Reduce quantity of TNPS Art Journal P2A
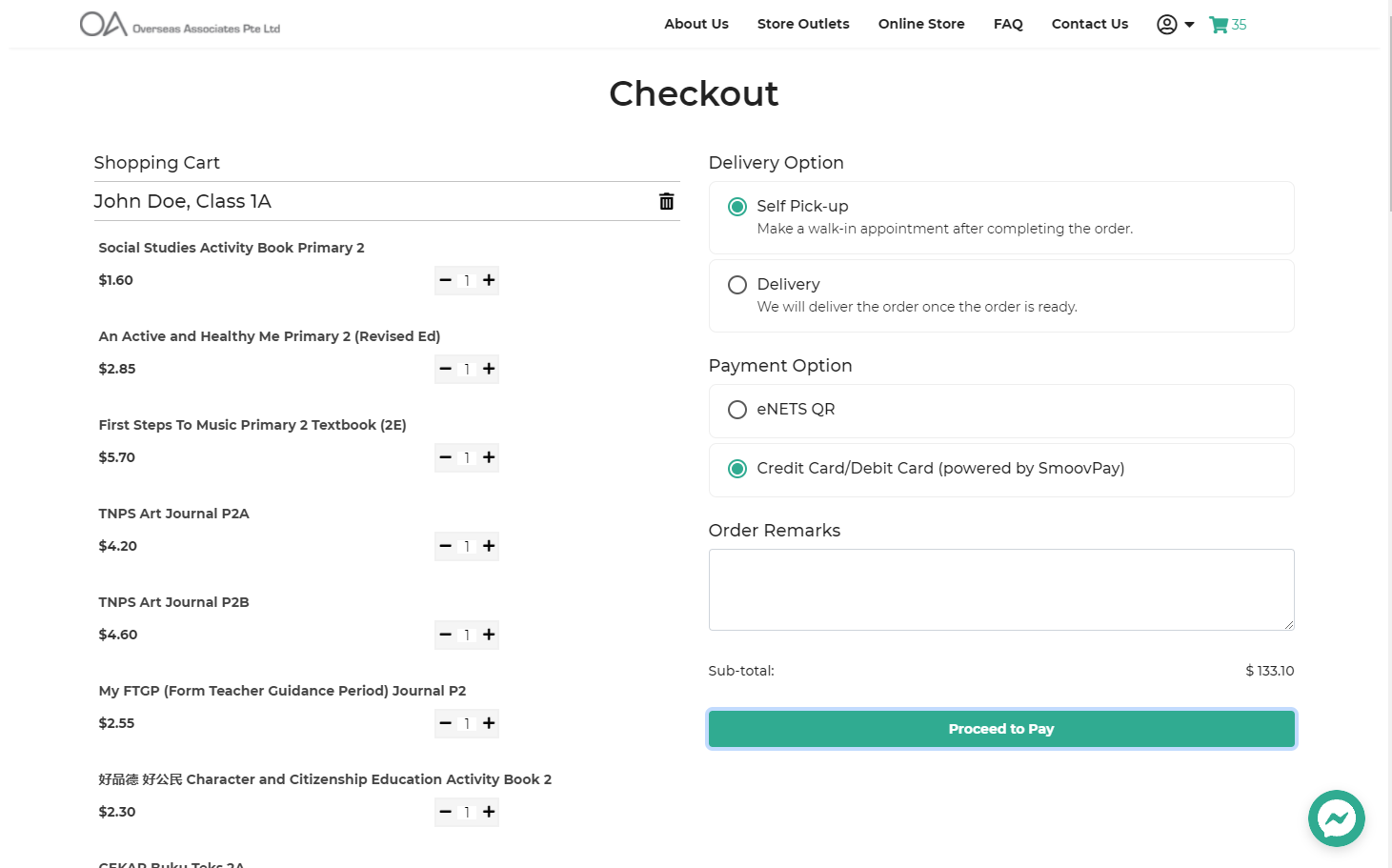 click(445, 546)
